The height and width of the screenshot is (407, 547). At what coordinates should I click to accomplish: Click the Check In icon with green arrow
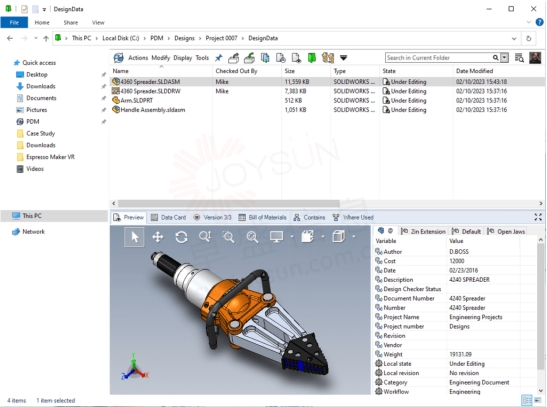(x=249, y=58)
